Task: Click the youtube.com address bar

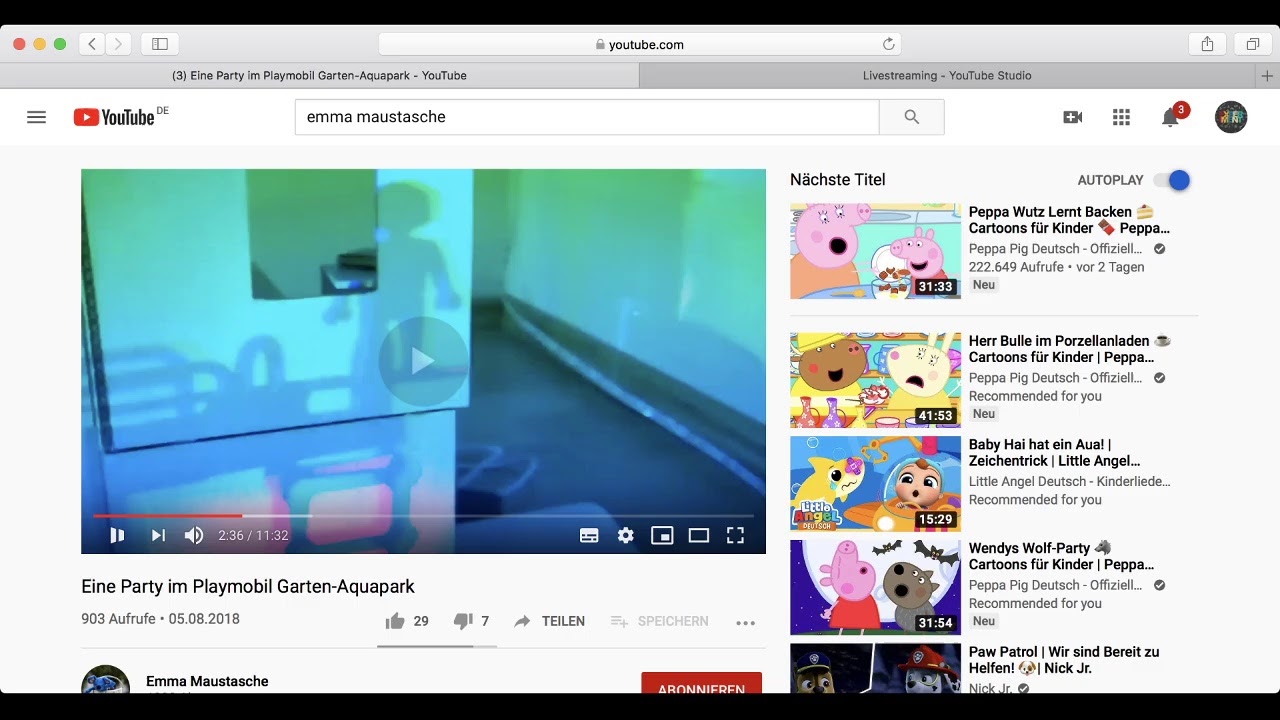Action: pos(640,44)
